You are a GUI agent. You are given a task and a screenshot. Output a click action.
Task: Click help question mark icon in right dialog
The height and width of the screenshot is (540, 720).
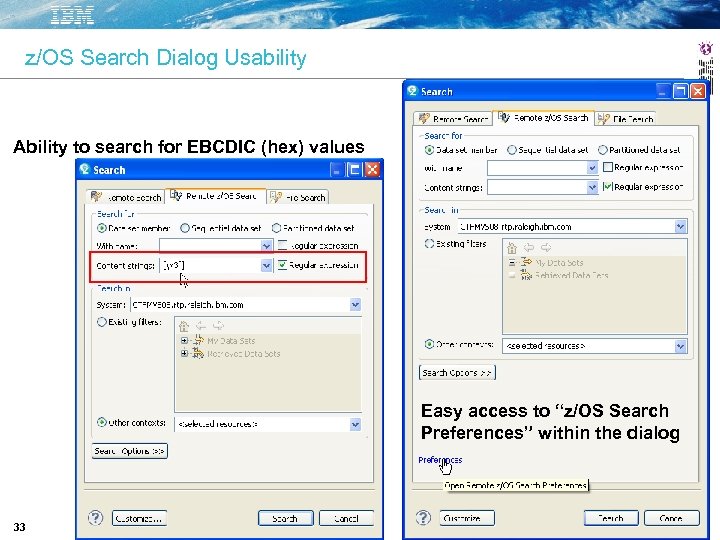click(423, 518)
